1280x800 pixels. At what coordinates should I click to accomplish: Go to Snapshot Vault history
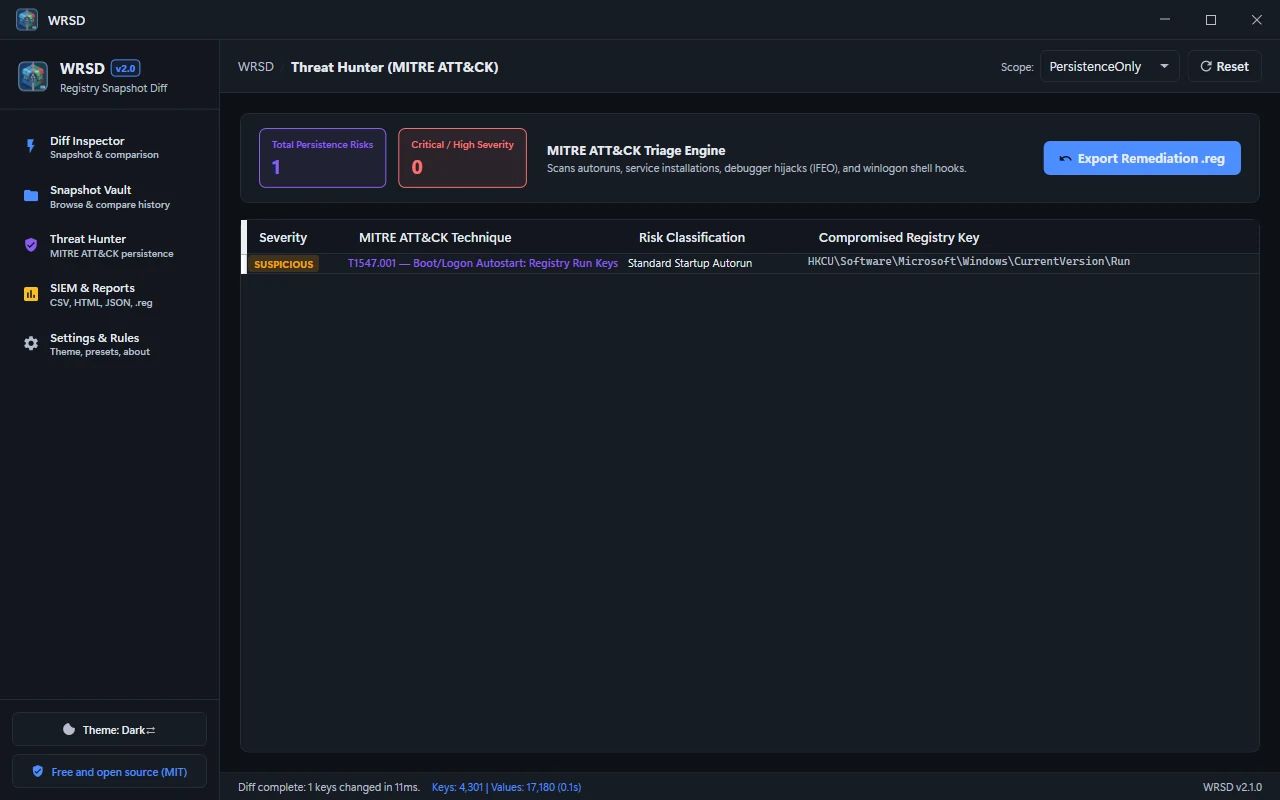(x=109, y=196)
